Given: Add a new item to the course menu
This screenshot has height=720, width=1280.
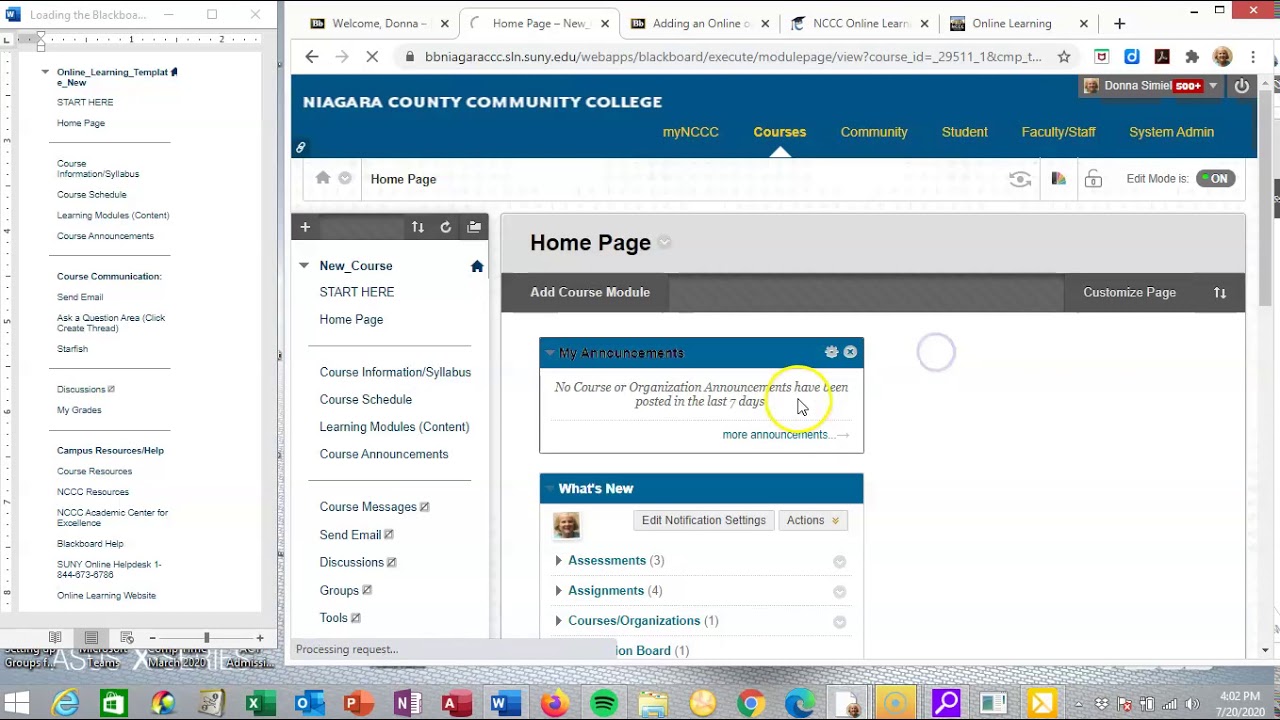Looking at the screenshot, I should click(x=305, y=227).
